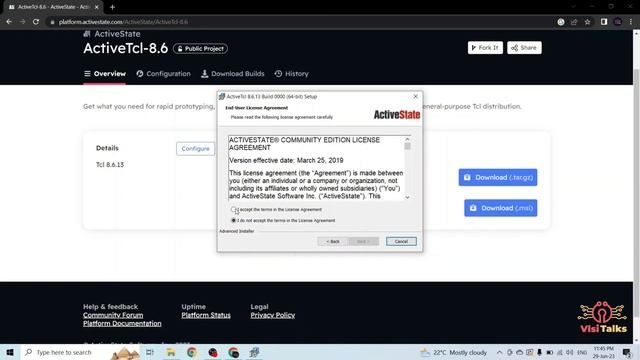Click the address bar URL
Image resolution: width=640 pixels, height=360 pixels.
(123, 22)
